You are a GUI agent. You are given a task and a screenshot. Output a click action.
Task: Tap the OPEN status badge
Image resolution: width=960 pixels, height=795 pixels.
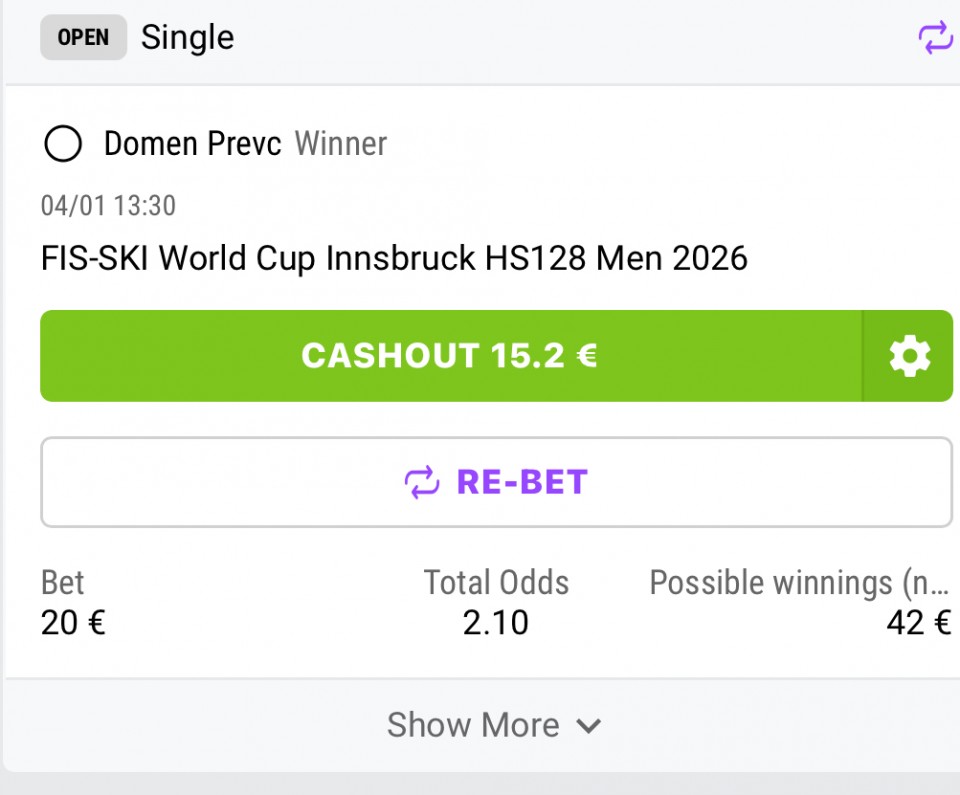(83, 38)
